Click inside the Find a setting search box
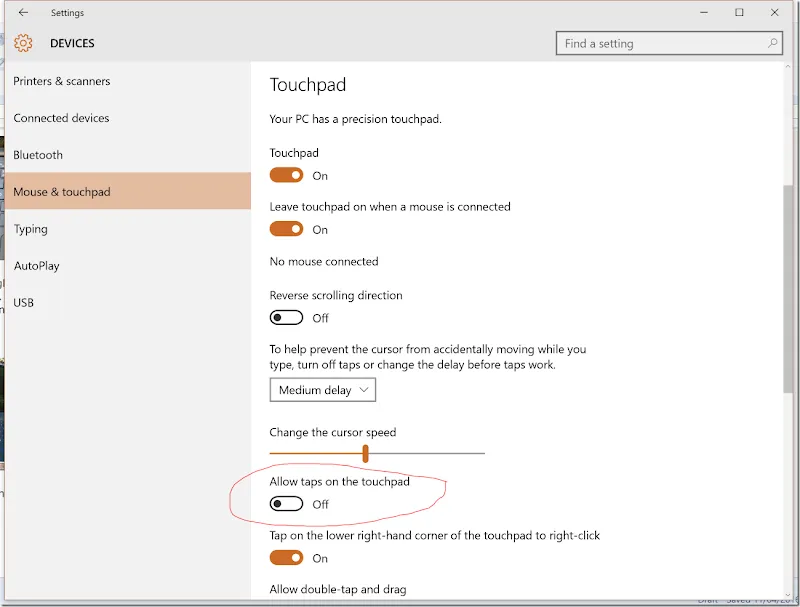This screenshot has height=607, width=800. 650,43
